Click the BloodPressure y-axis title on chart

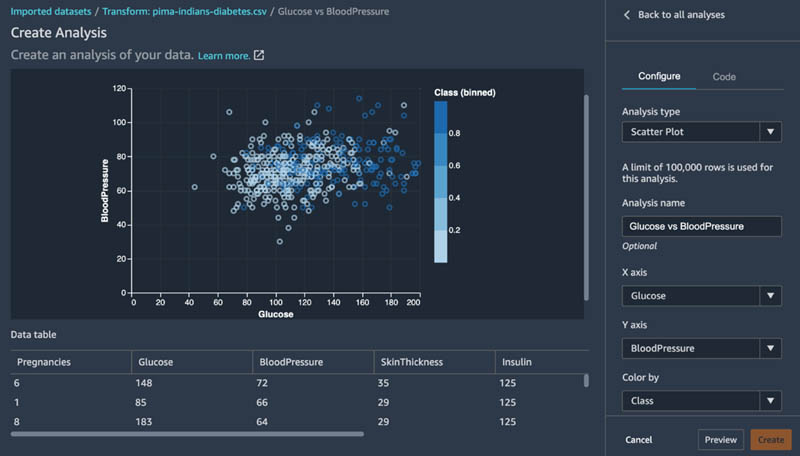coord(105,191)
